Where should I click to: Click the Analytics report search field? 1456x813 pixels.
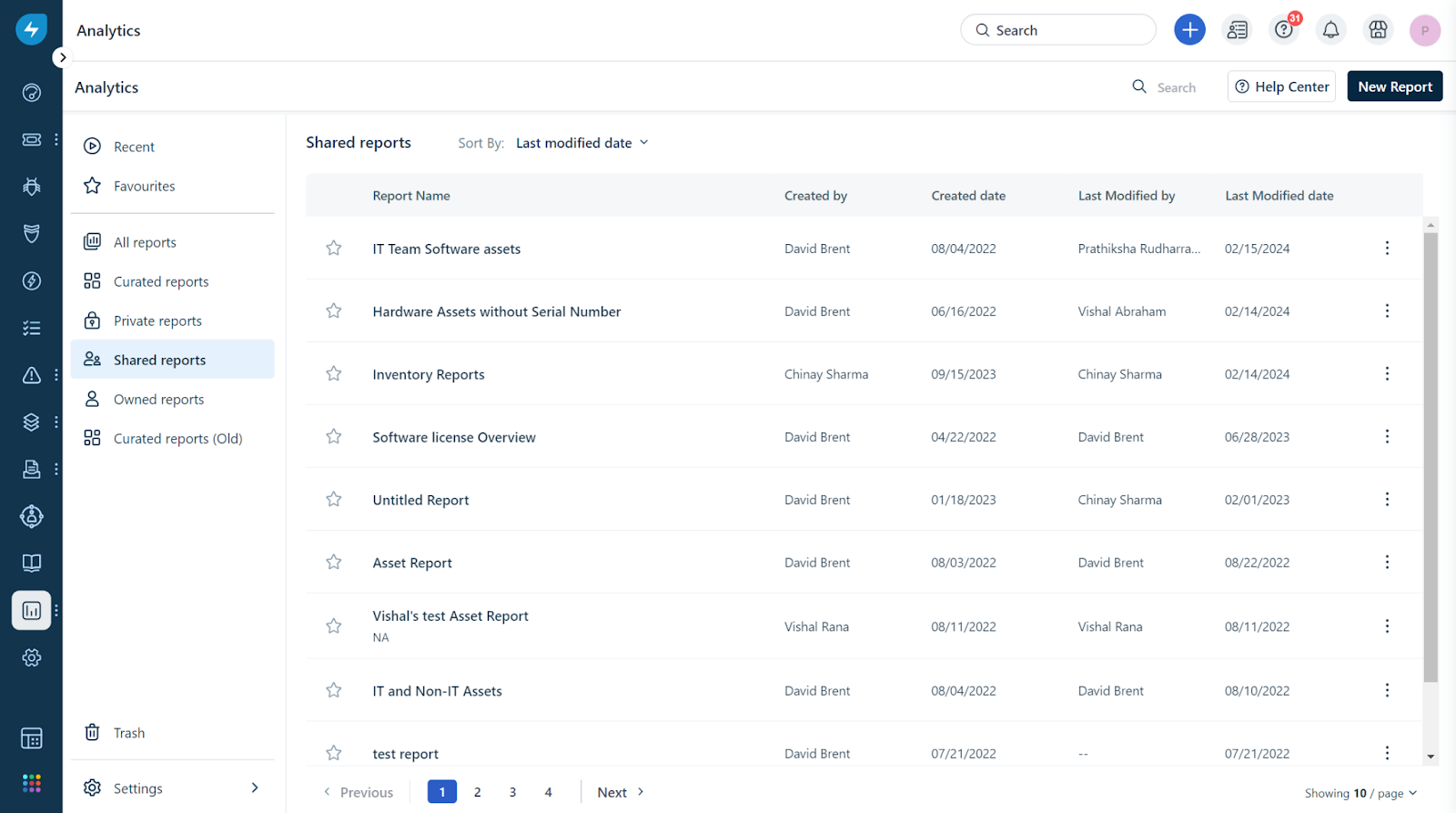(x=1164, y=87)
